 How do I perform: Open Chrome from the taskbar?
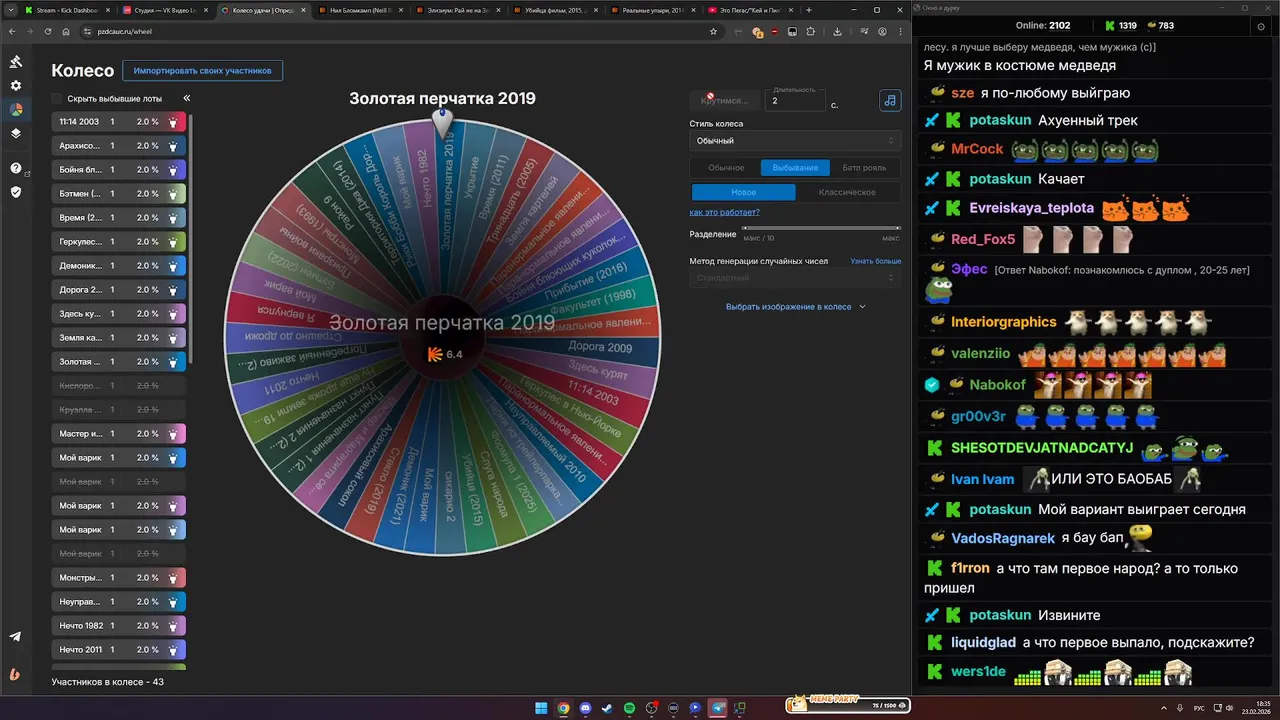pos(563,708)
